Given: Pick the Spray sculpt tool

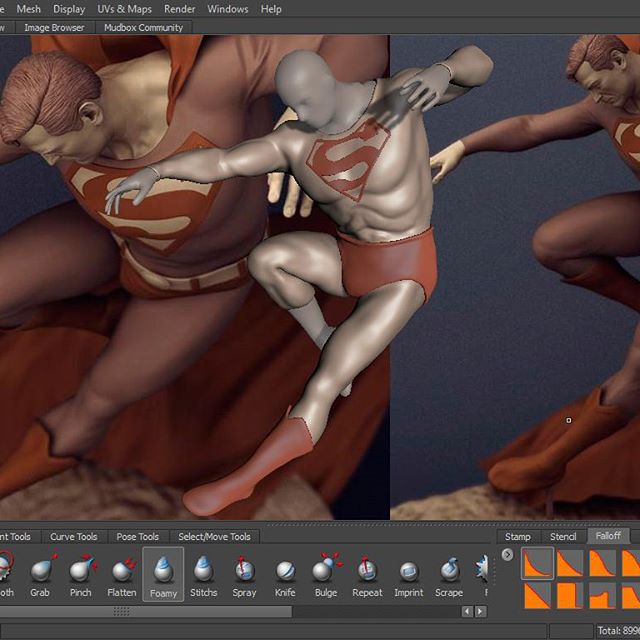Looking at the screenshot, I should (x=244, y=572).
